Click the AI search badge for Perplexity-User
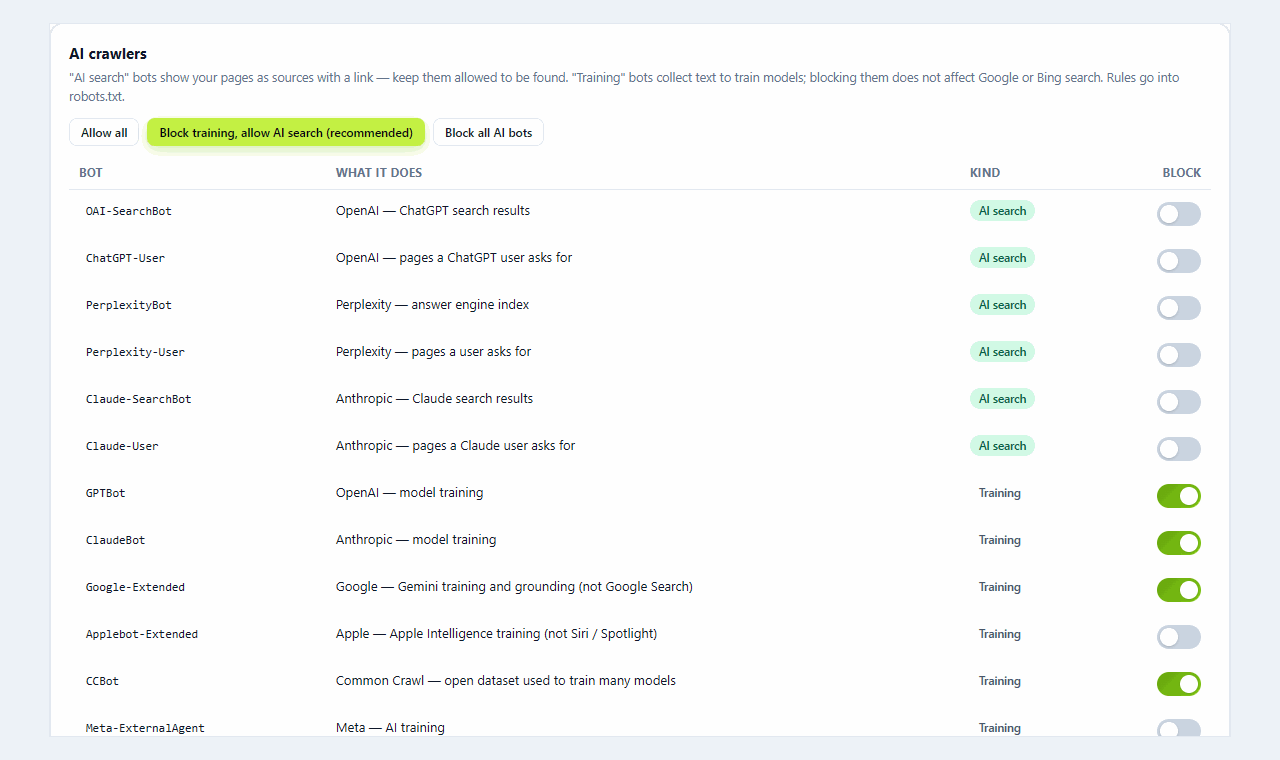The image size is (1280, 760). pyautogui.click(x=1002, y=352)
